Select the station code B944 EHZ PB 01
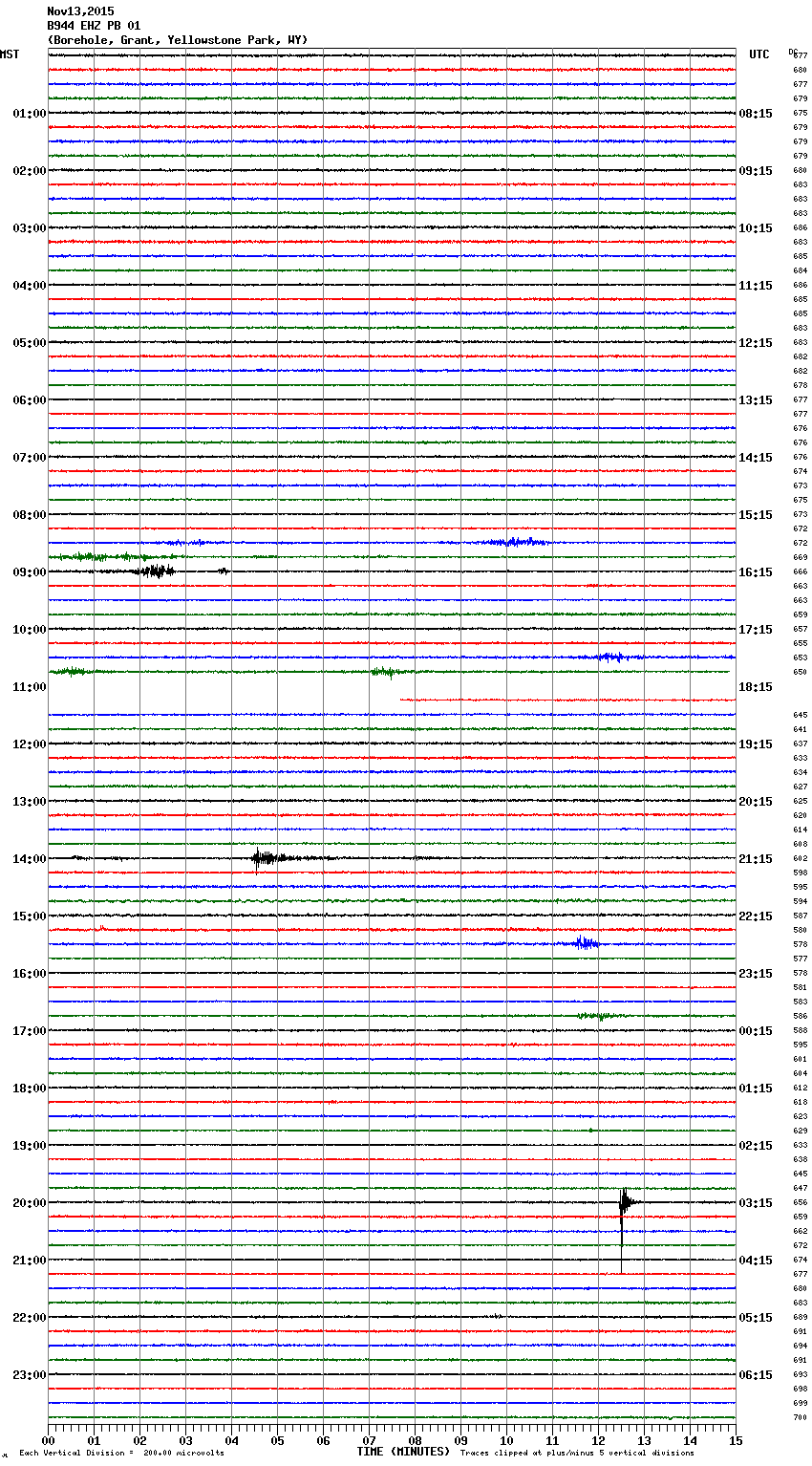This screenshot has width=812, height=1466. coord(94,26)
